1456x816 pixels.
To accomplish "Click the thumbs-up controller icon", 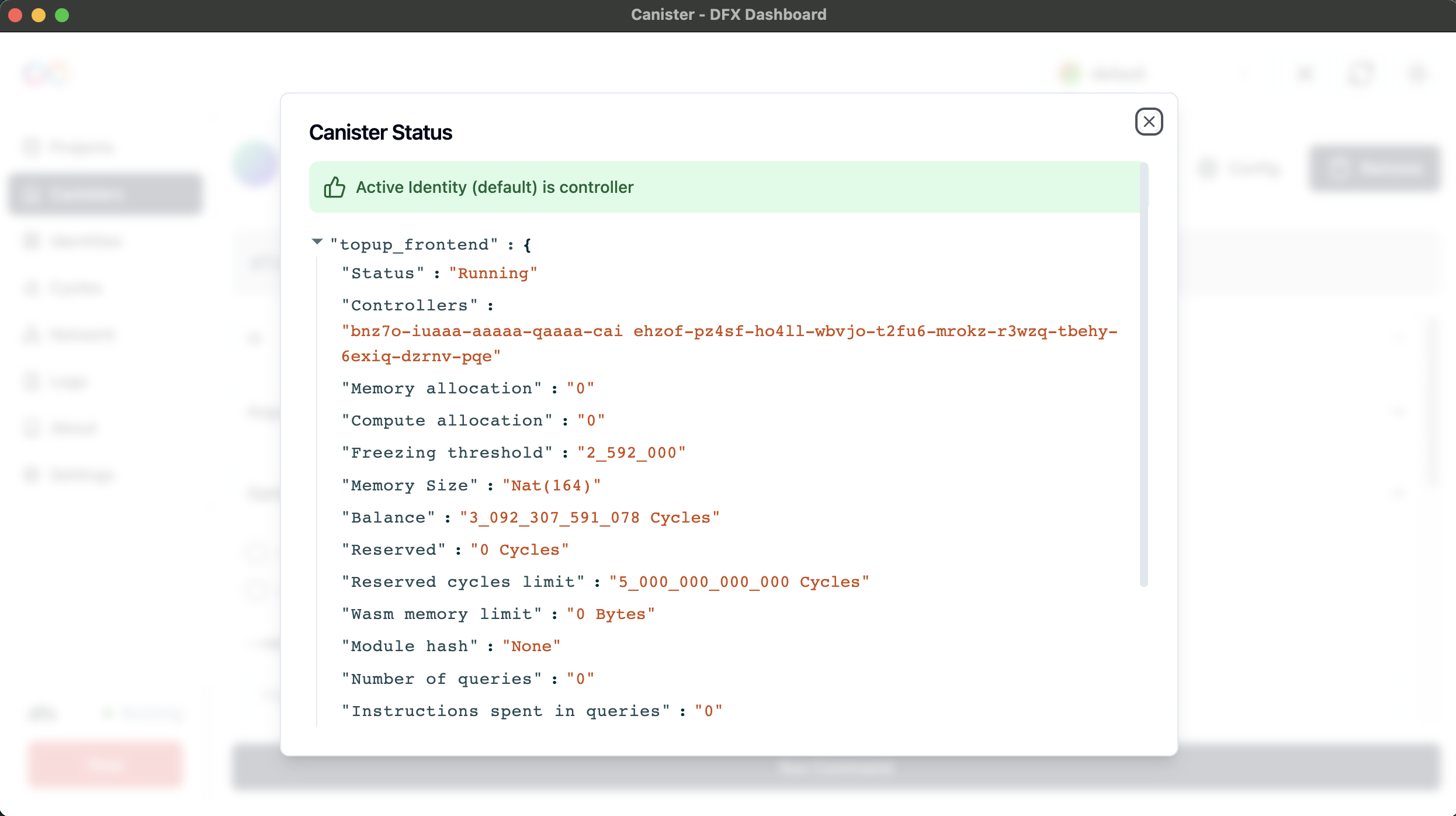I will [335, 187].
